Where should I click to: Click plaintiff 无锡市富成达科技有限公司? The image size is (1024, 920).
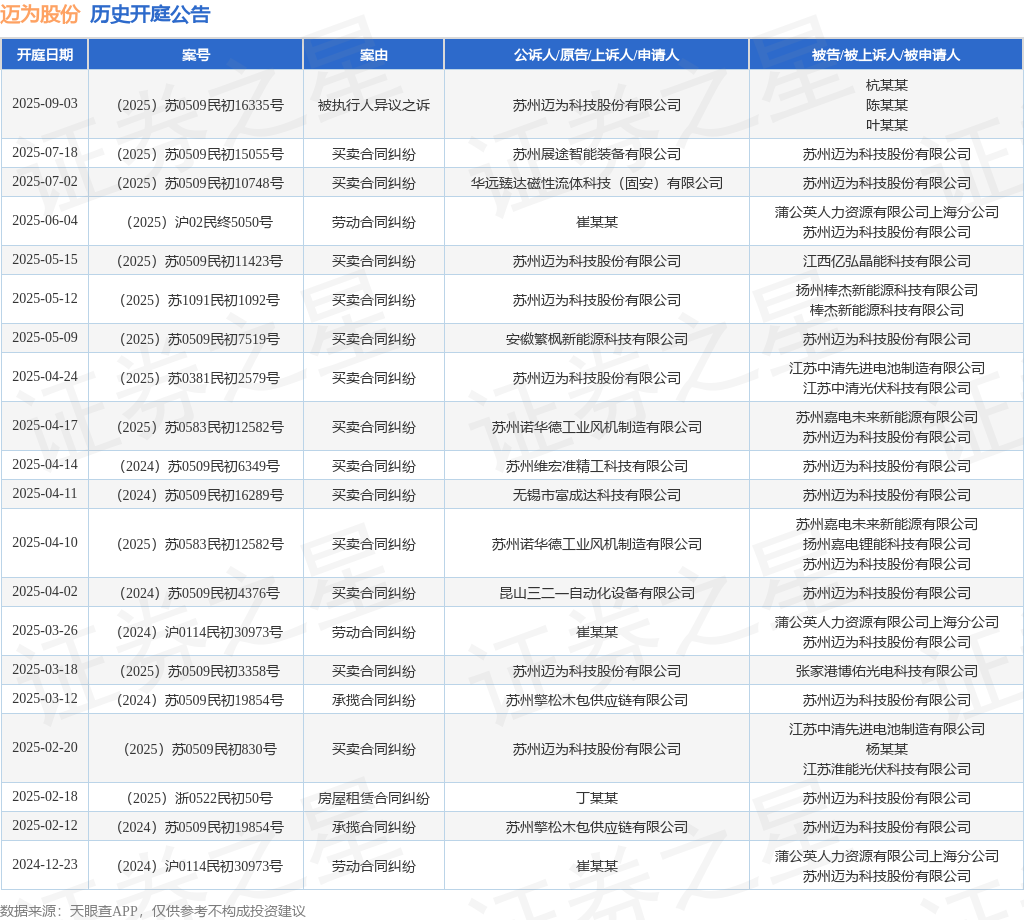[x=596, y=495]
